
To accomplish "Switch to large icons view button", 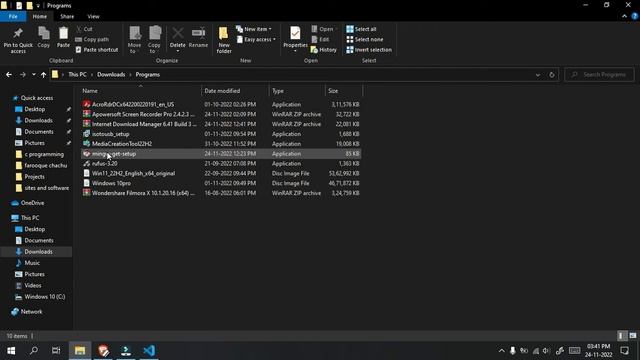I will (x=633, y=336).
